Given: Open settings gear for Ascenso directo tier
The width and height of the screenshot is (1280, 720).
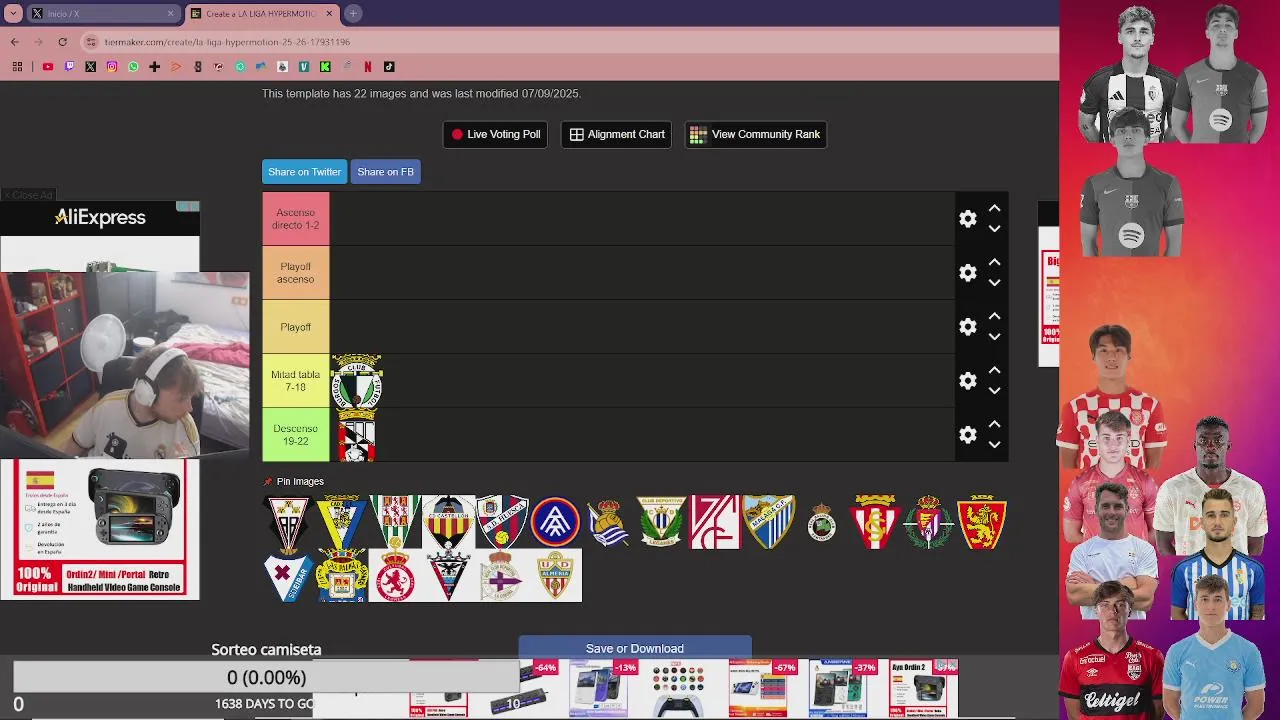Looking at the screenshot, I should [967, 219].
